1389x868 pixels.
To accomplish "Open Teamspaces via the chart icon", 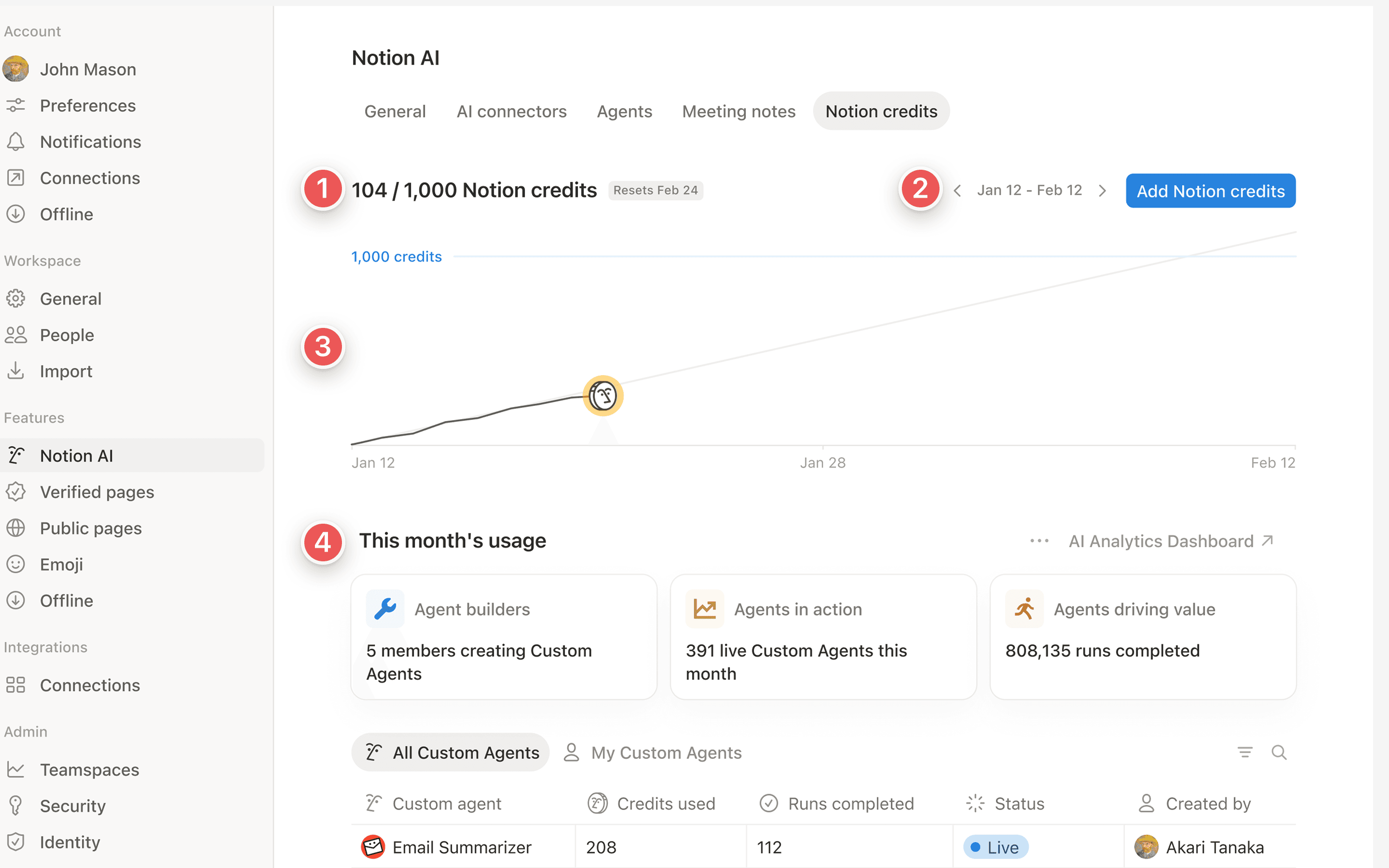I will (15, 769).
